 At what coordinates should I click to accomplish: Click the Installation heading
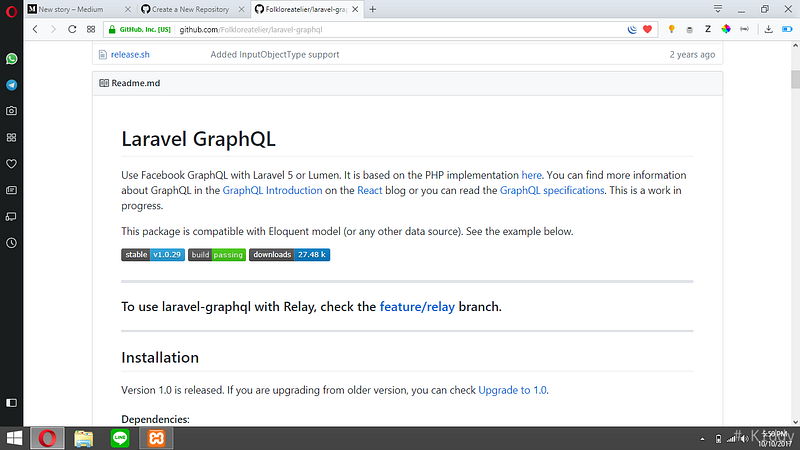click(x=160, y=358)
